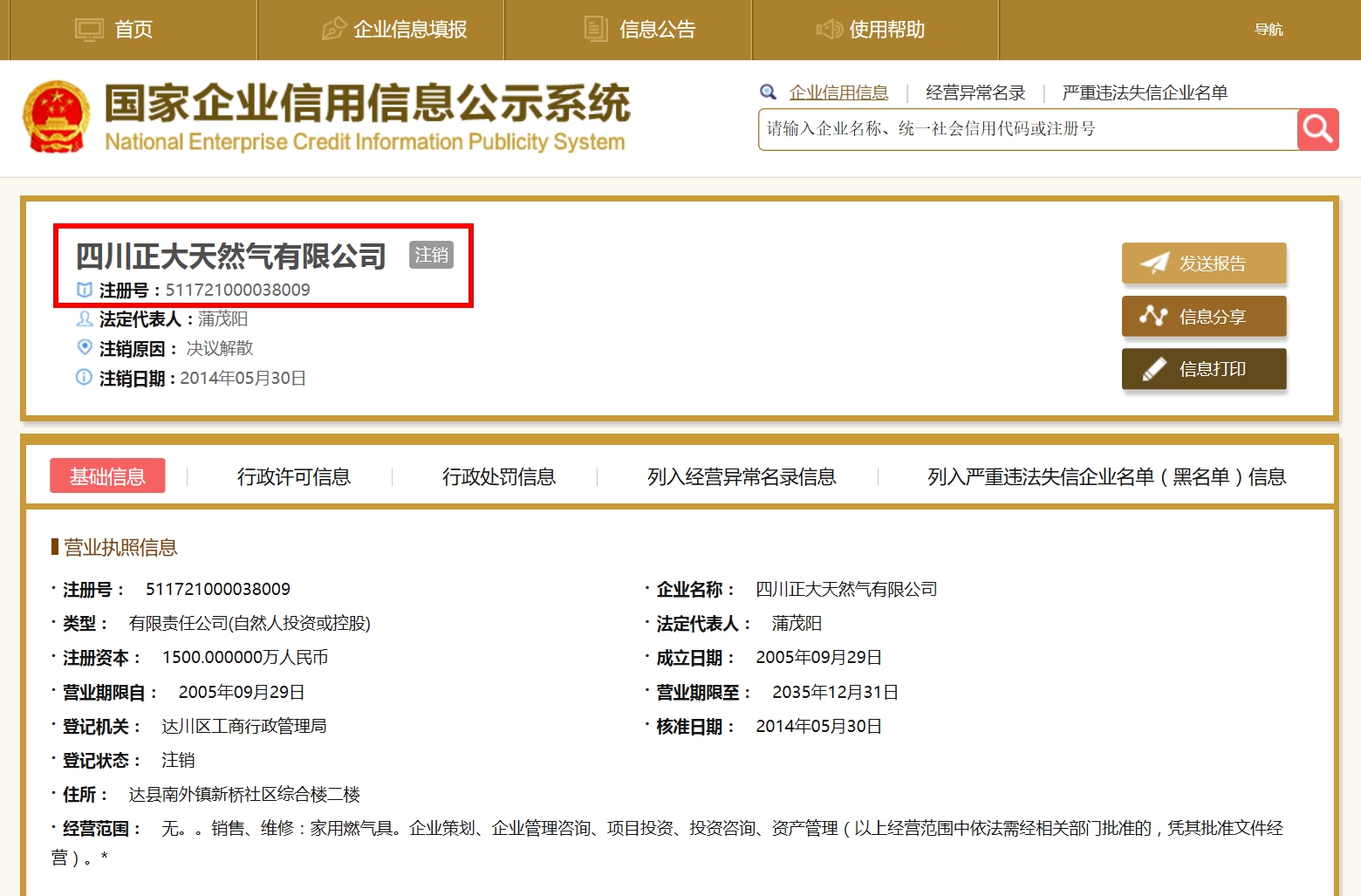Switch to the 行政许可信息 tab
Viewport: 1361px width, 896px height.
(293, 476)
